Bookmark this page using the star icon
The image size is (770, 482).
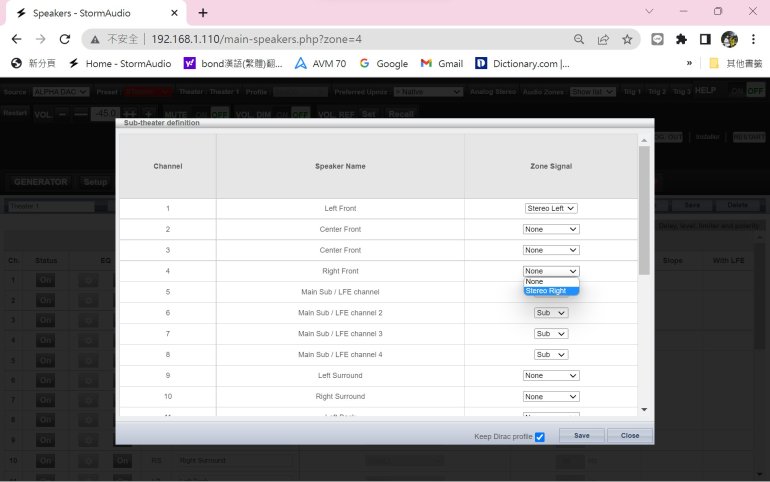tap(627, 39)
